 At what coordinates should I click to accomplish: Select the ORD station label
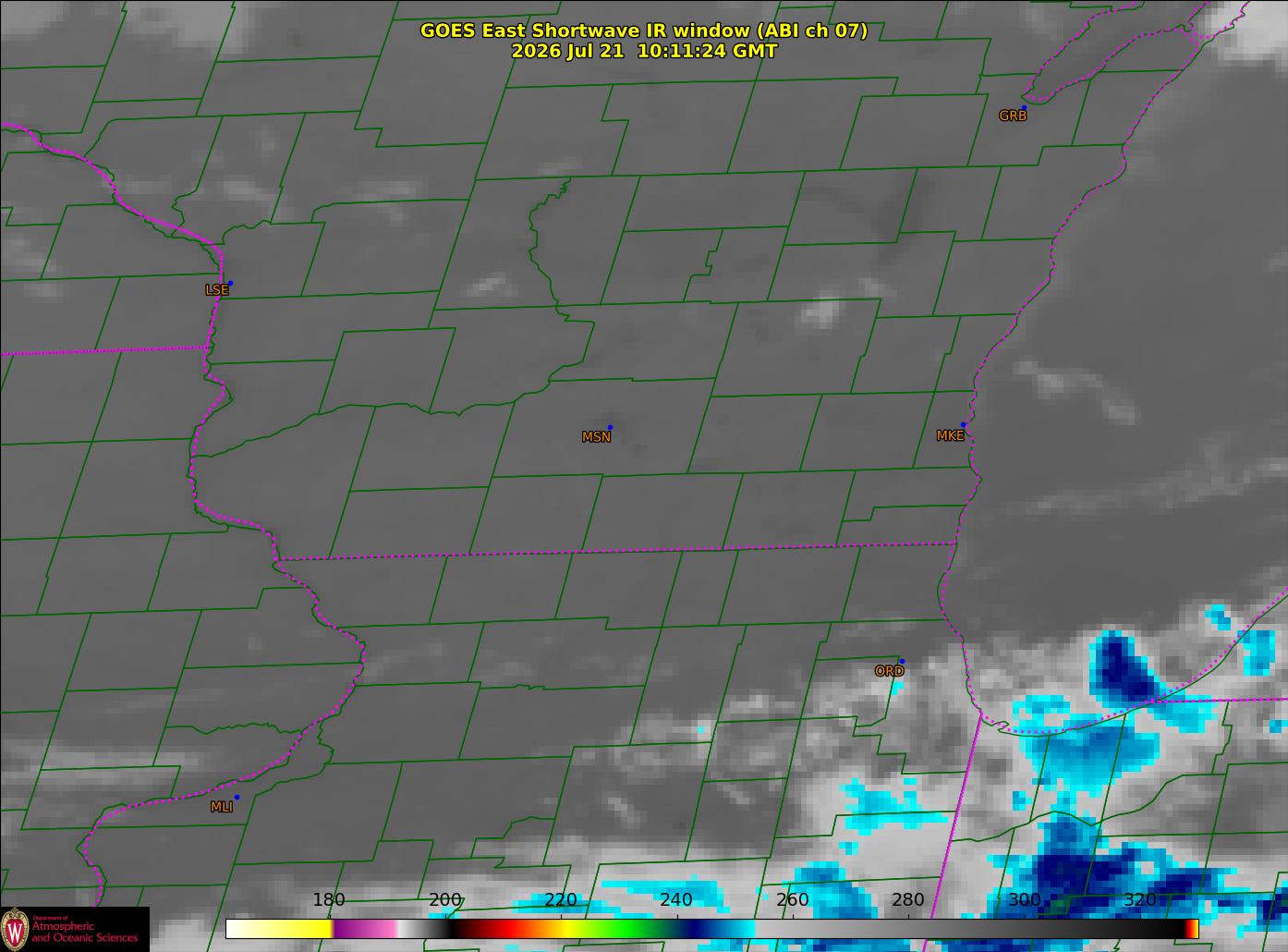click(x=889, y=672)
